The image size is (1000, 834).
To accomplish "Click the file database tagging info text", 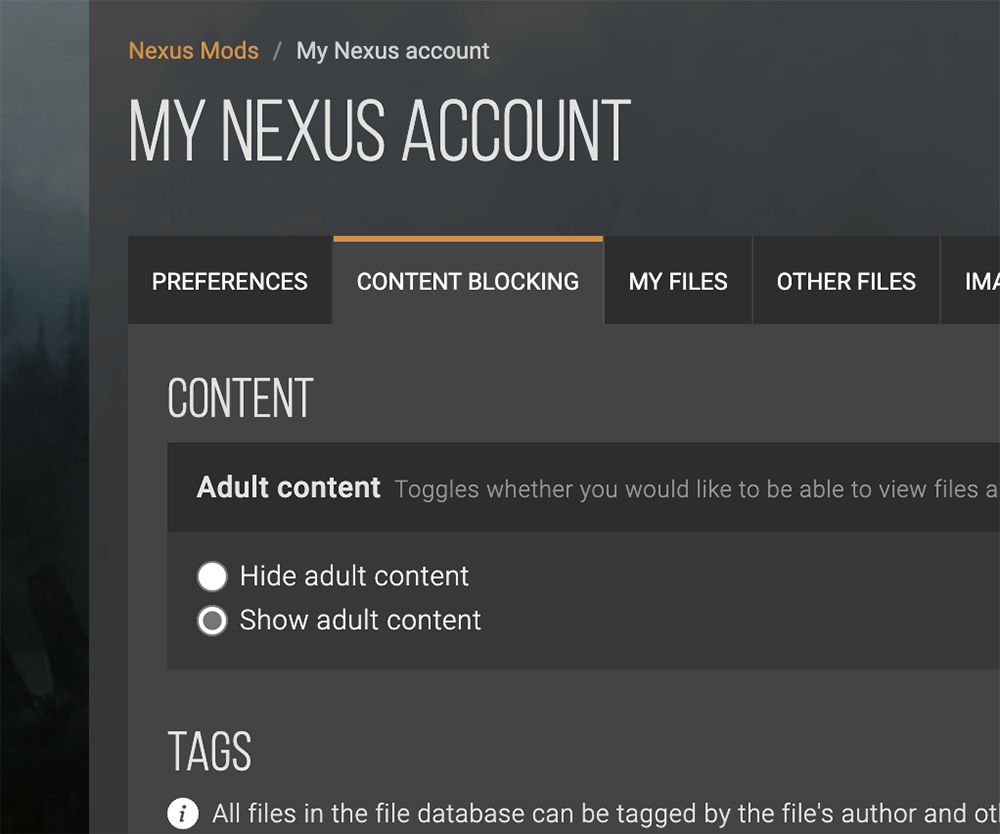I will [x=606, y=814].
